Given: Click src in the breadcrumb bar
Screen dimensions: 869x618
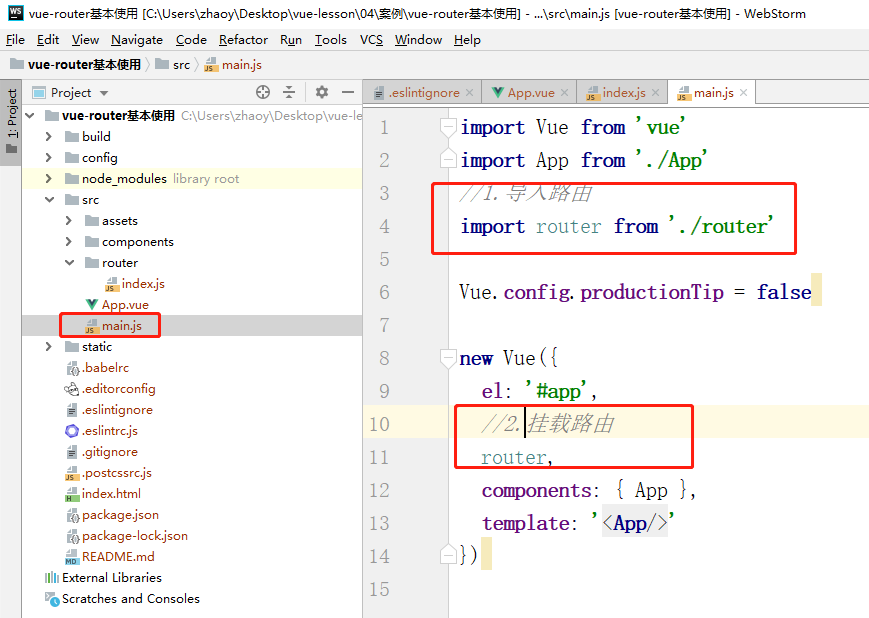Looking at the screenshot, I should pos(173,64).
